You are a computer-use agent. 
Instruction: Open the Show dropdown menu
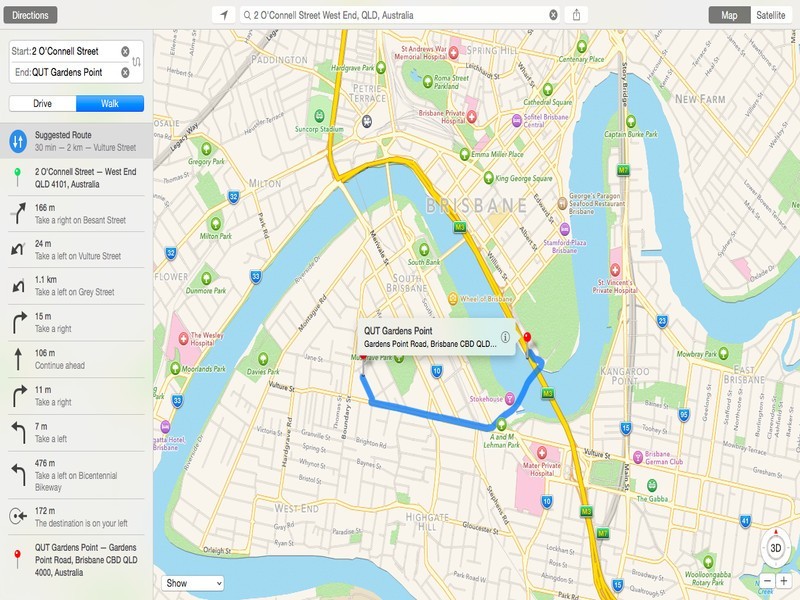click(x=193, y=583)
